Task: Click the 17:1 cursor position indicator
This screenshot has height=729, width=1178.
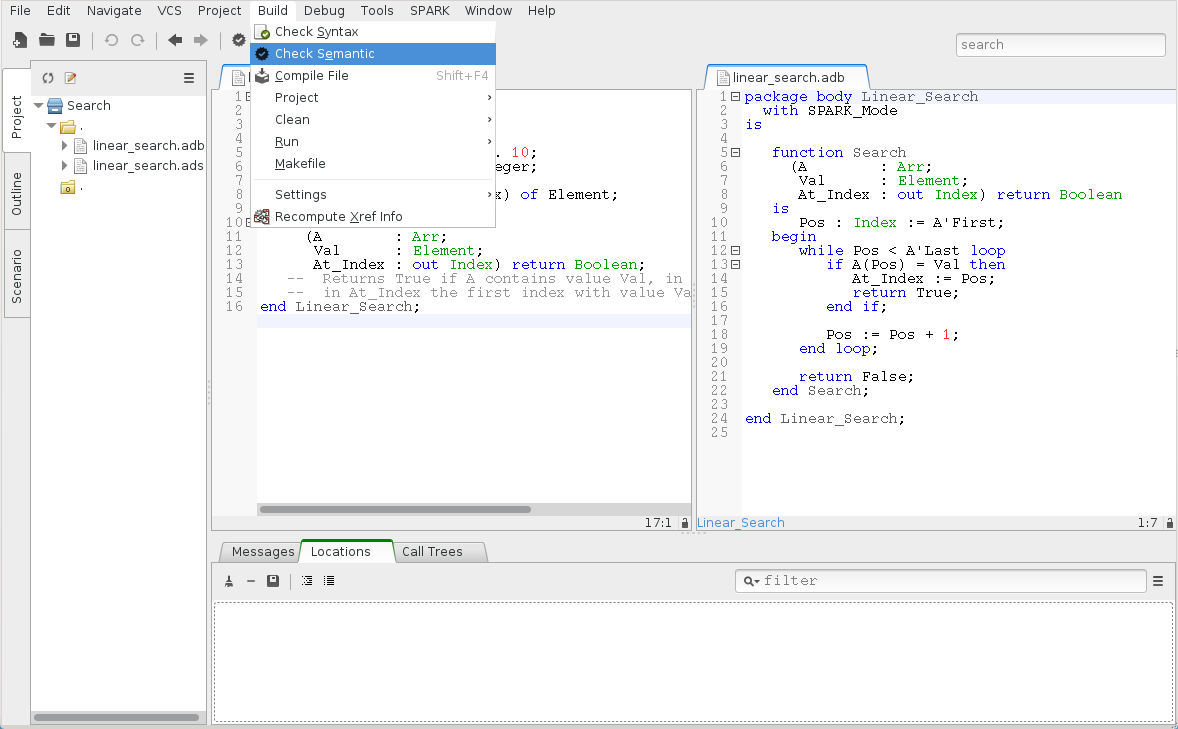Action: pyautogui.click(x=658, y=523)
